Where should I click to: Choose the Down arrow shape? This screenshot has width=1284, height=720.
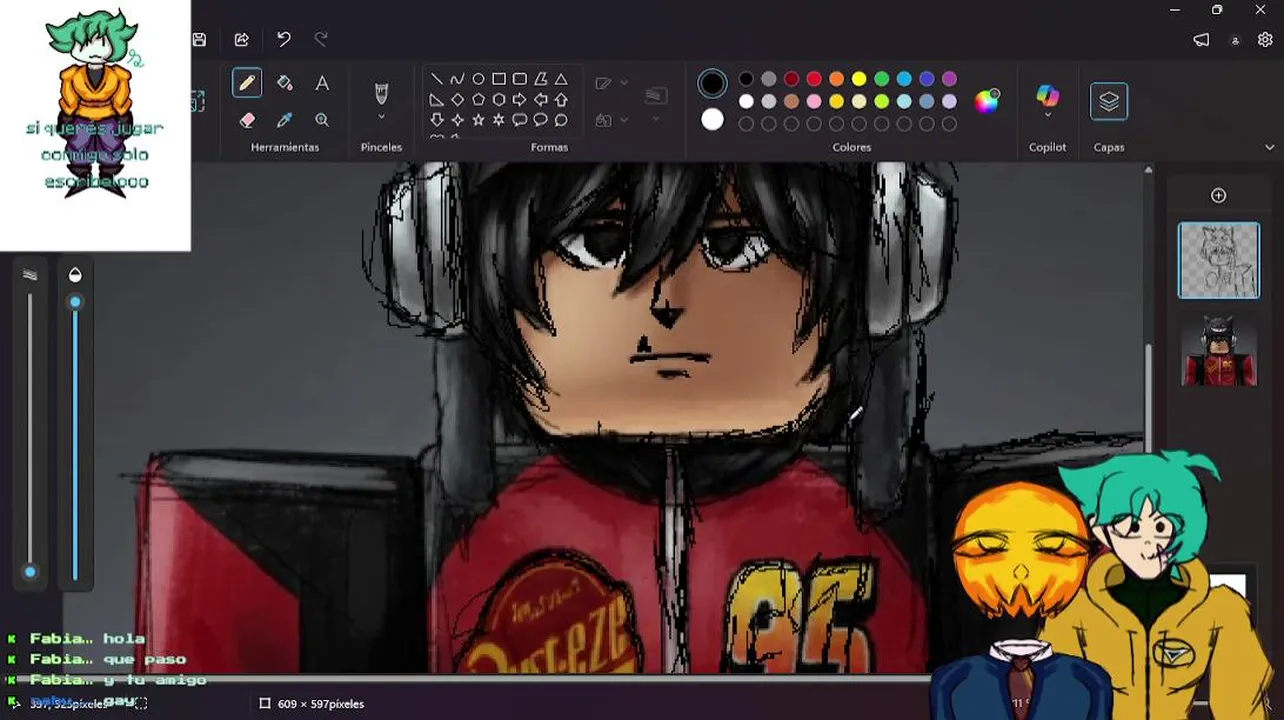pos(437,120)
